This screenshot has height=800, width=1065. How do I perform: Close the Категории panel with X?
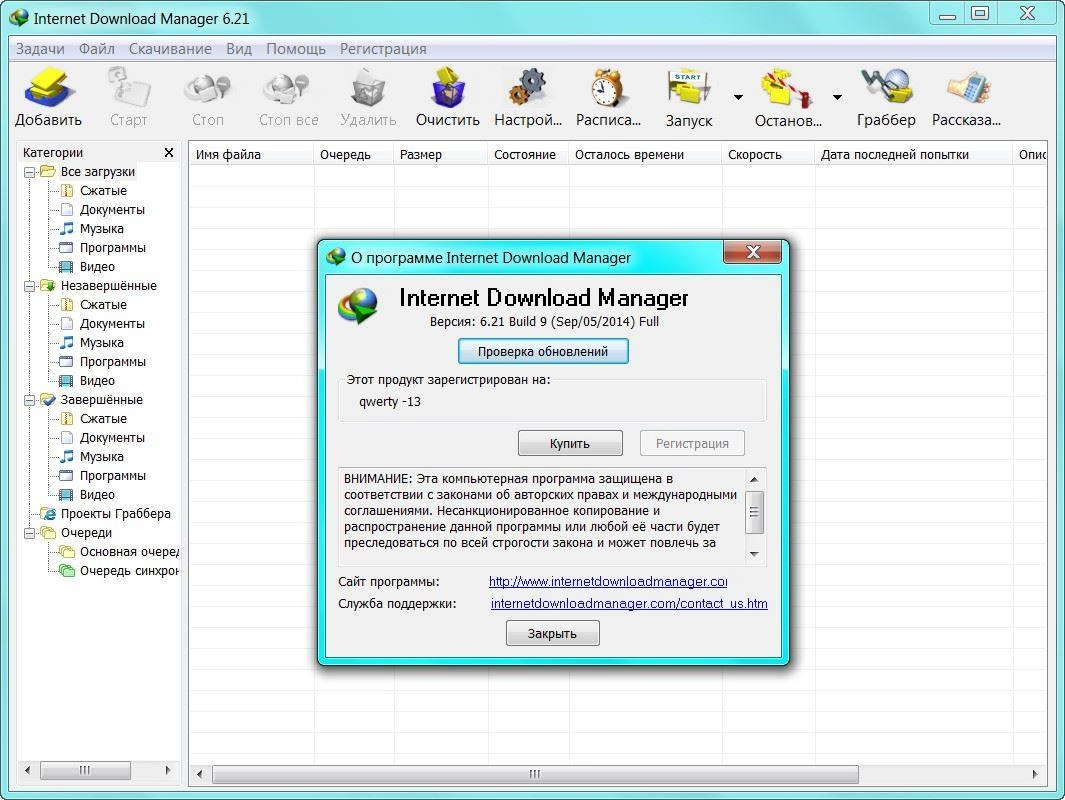pos(169,153)
